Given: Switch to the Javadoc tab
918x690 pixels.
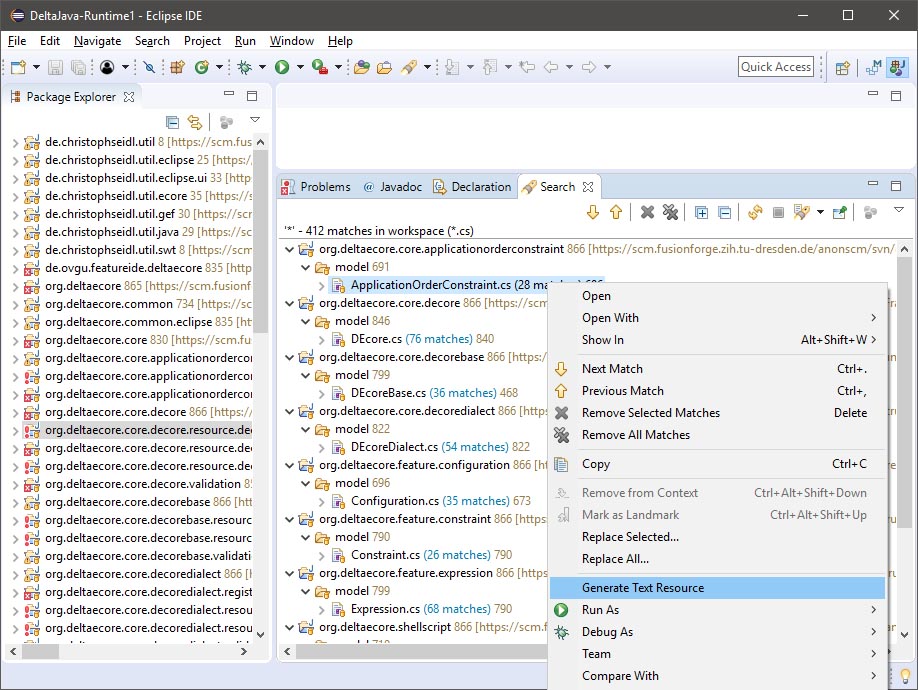Looking at the screenshot, I should click(x=393, y=187).
